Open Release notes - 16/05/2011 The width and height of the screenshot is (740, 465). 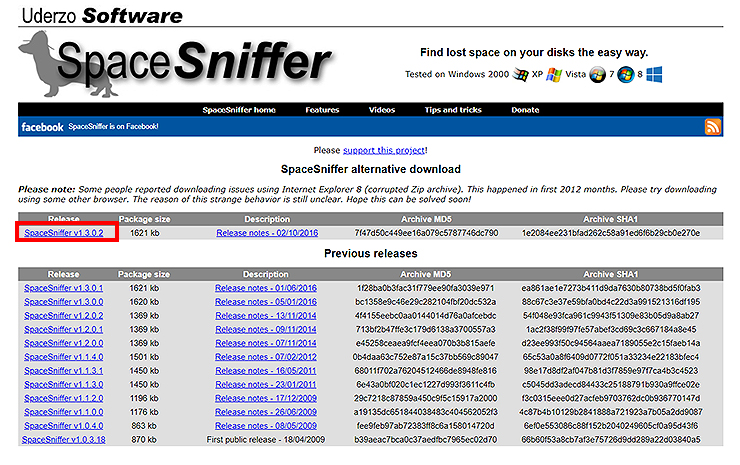tap(266, 371)
